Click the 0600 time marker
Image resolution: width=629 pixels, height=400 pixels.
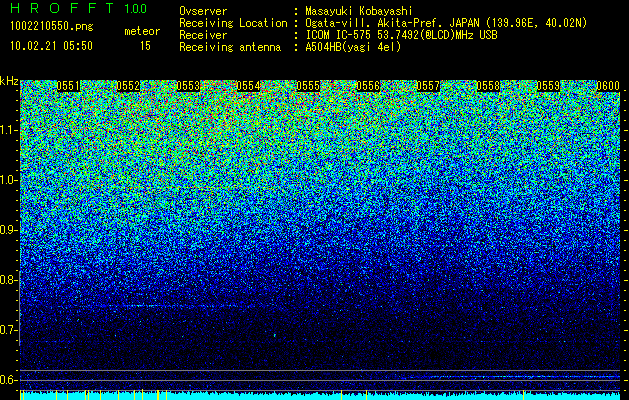click(608, 86)
